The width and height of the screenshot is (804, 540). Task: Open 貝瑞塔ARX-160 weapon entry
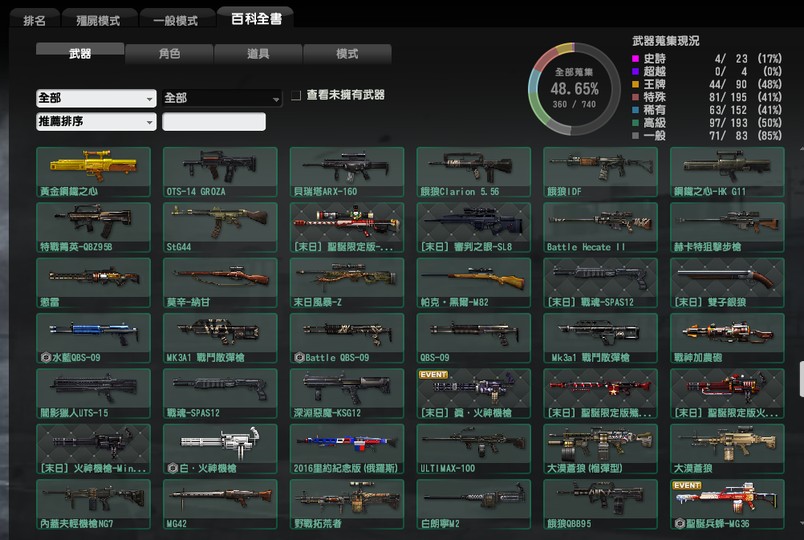[347, 172]
